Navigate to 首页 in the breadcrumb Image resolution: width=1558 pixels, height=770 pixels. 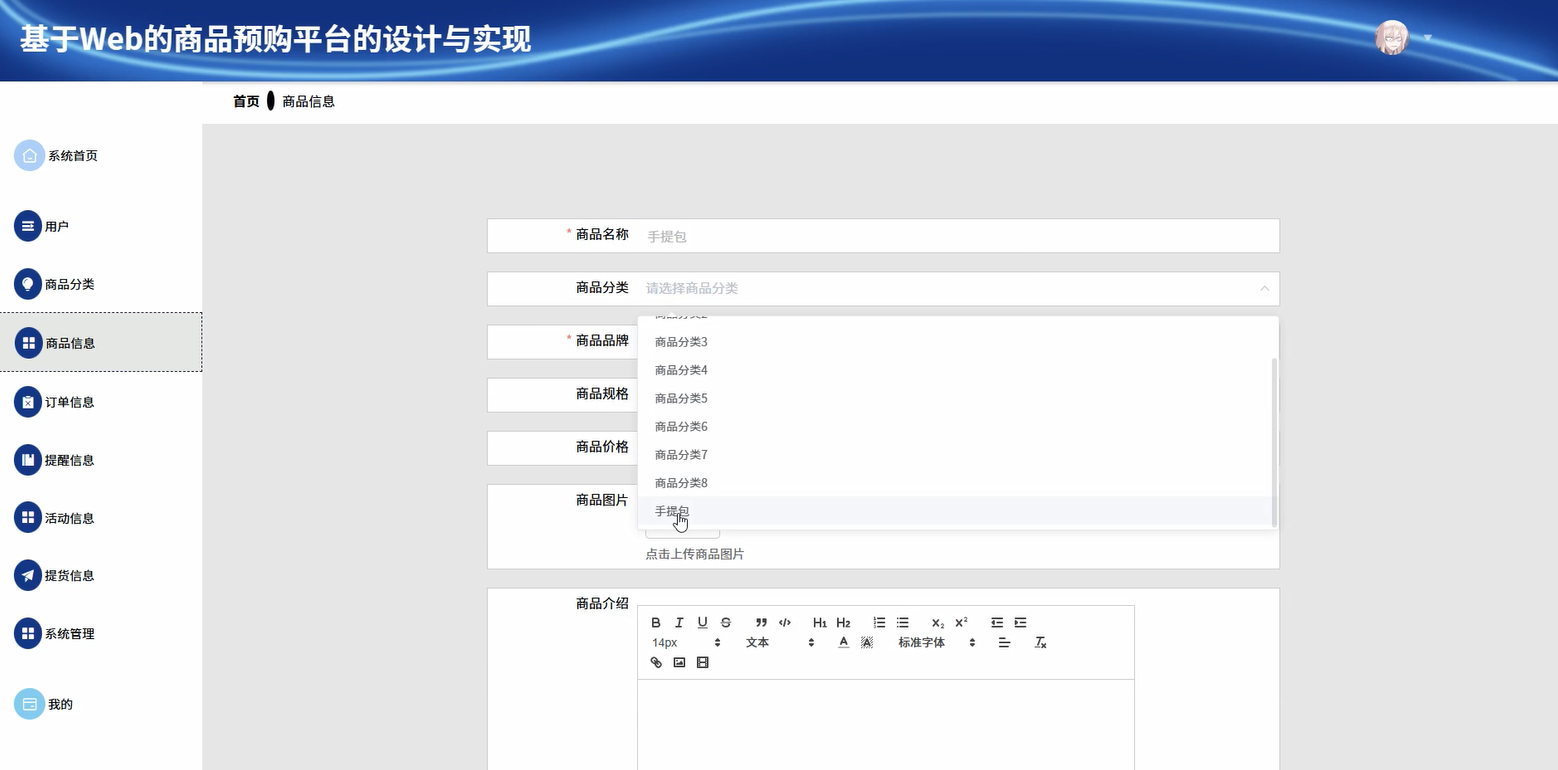pos(246,101)
